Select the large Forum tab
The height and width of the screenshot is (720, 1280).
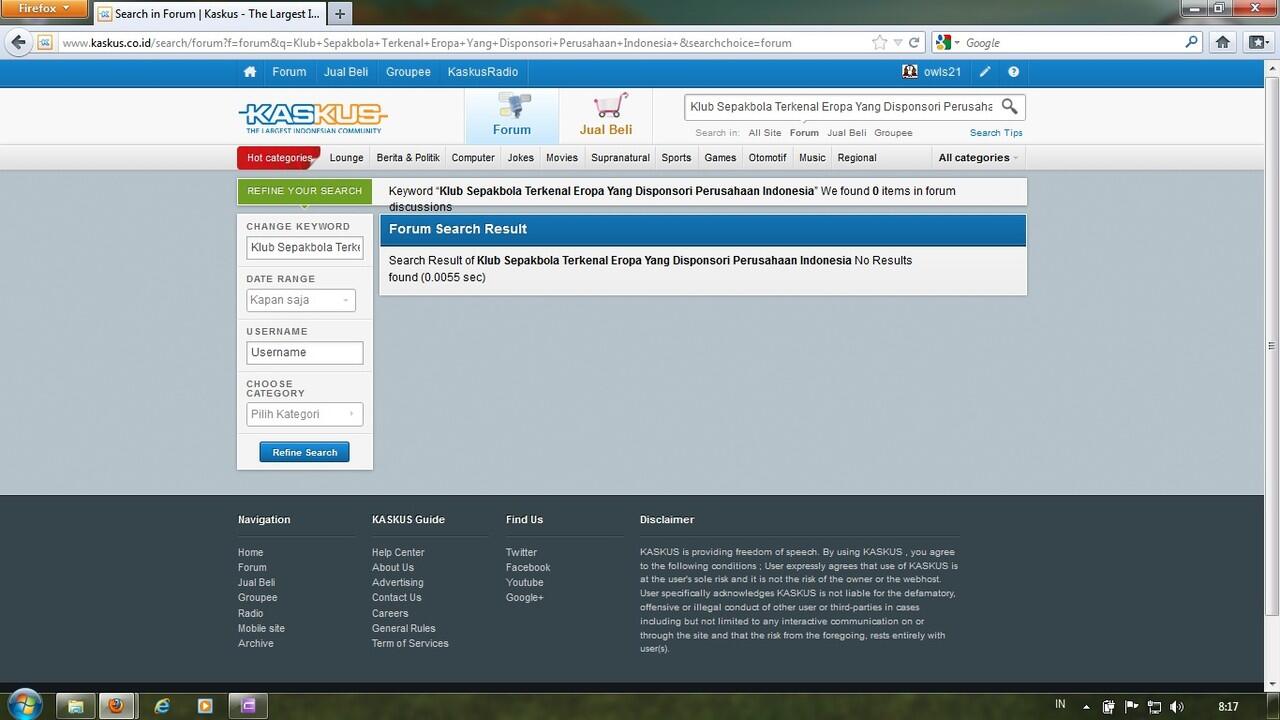[x=511, y=116]
